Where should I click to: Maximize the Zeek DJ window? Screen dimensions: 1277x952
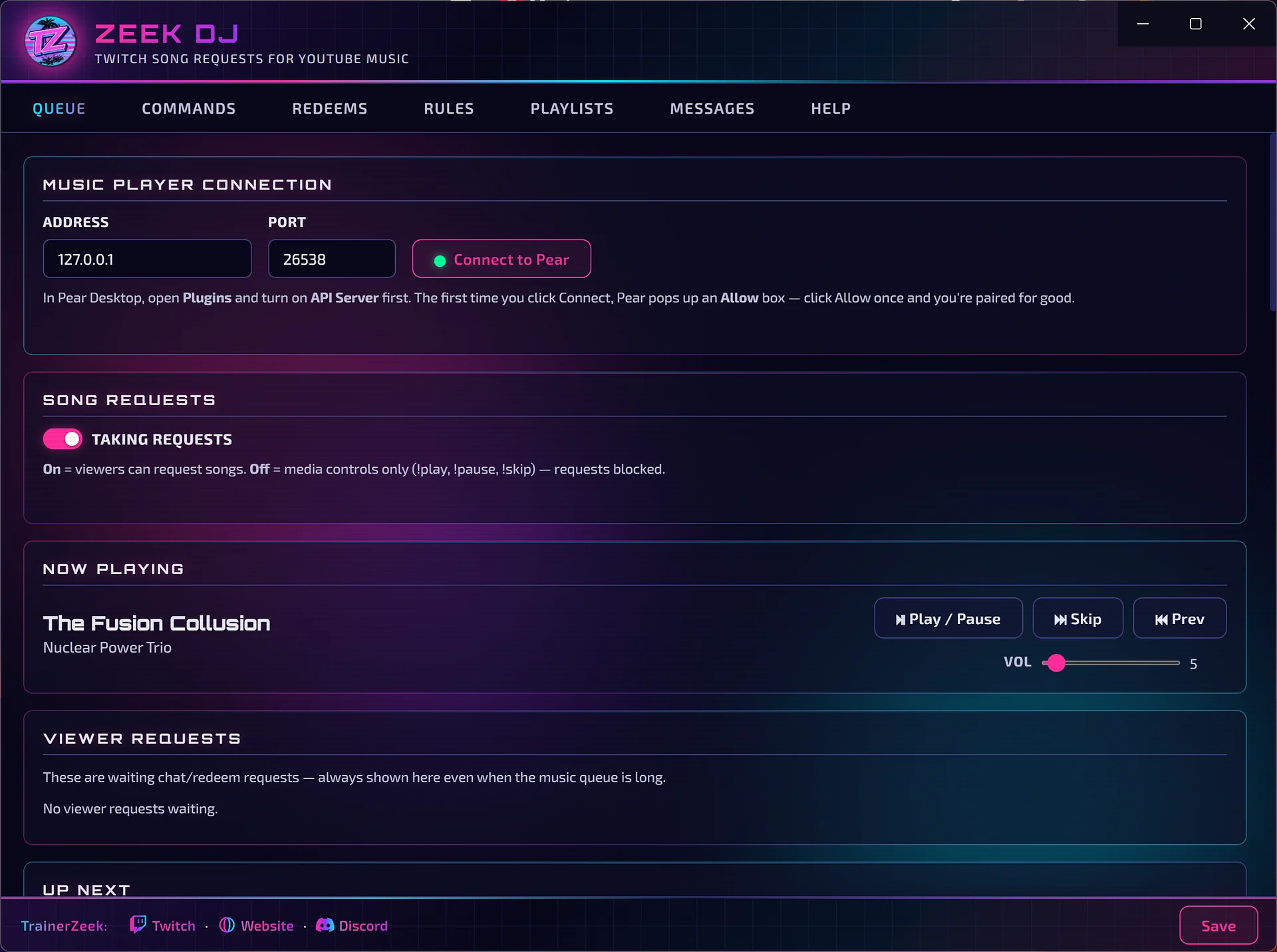click(1195, 24)
